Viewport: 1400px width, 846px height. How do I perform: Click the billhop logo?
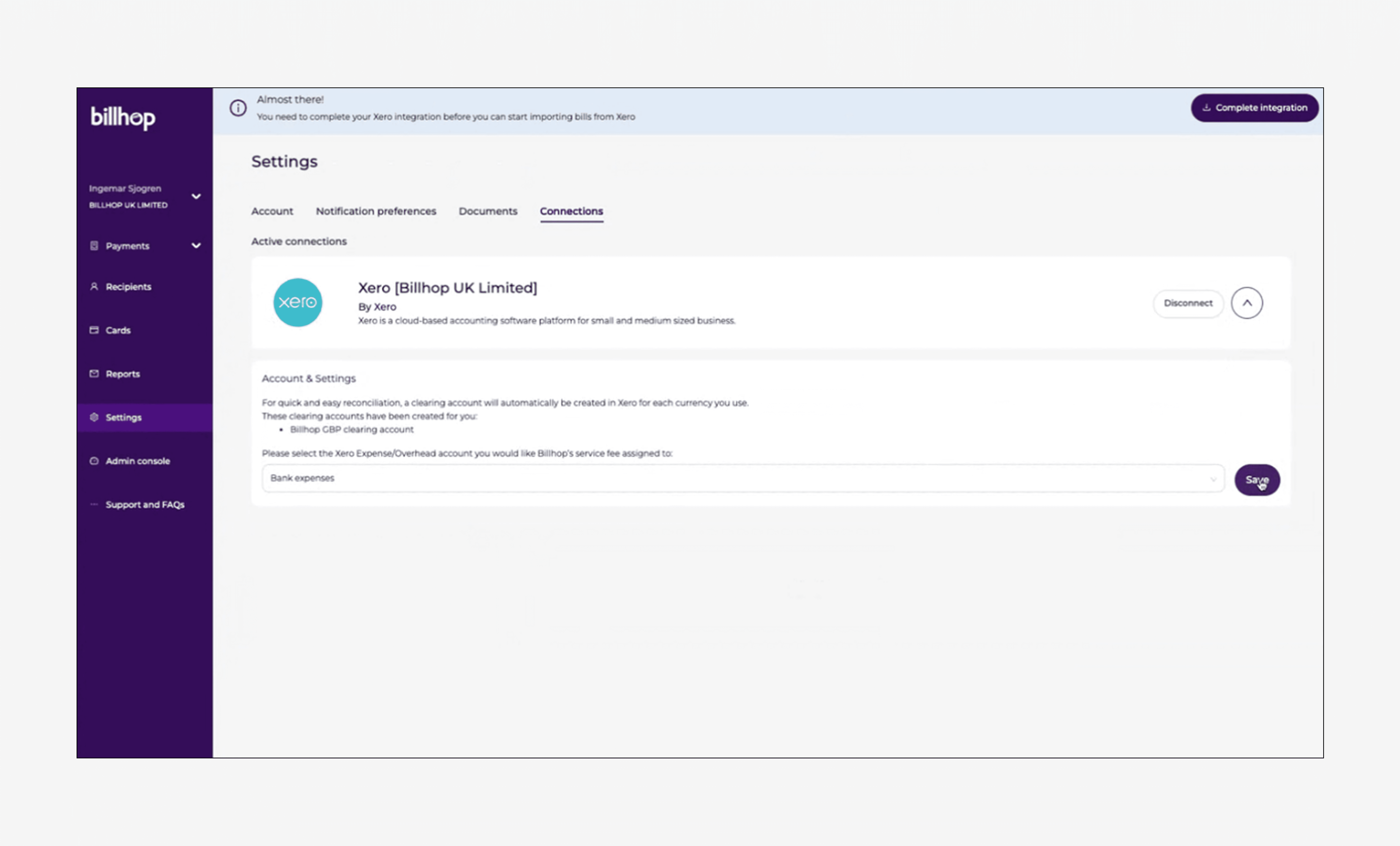[x=123, y=118]
